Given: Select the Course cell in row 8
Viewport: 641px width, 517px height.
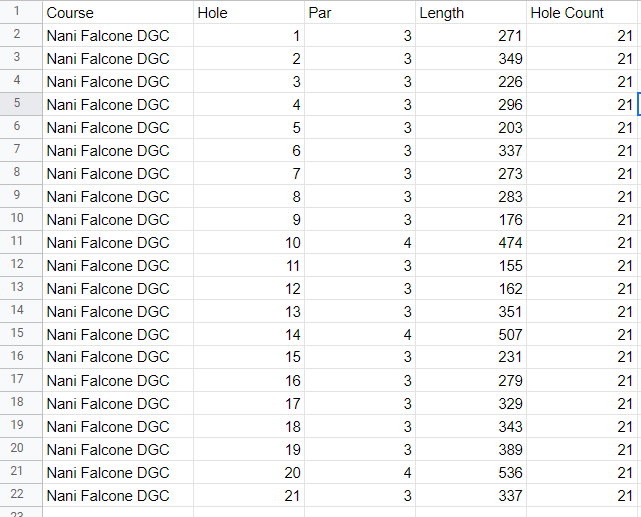Looking at the screenshot, I should tap(118, 173).
